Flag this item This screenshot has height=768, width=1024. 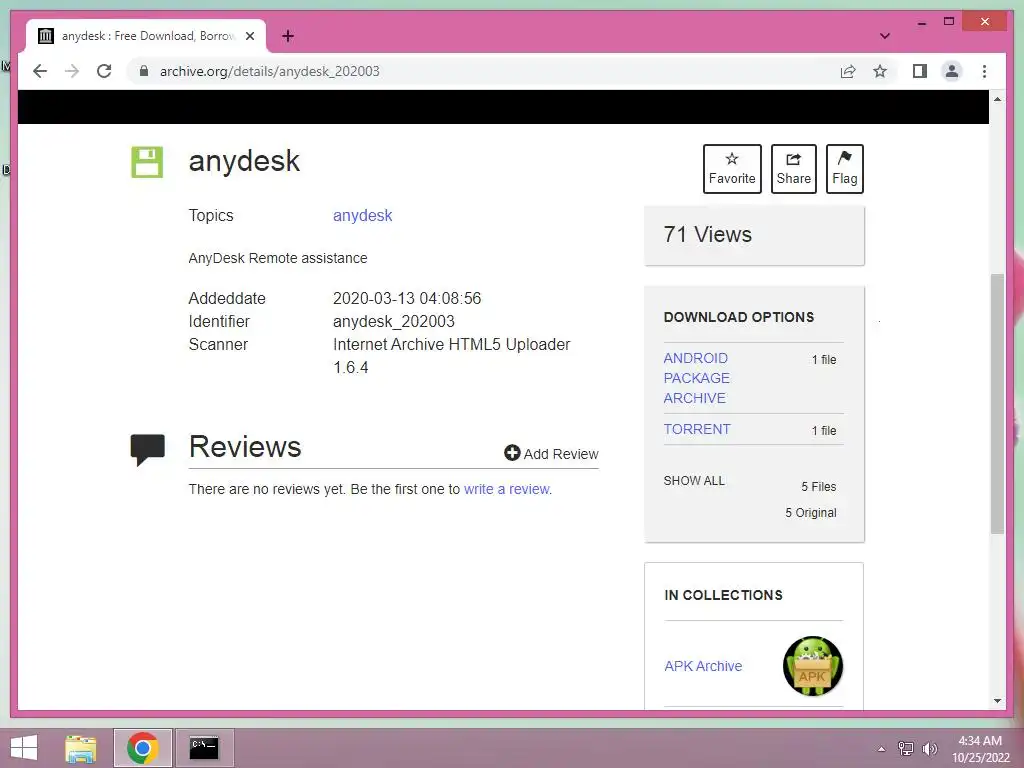click(x=844, y=168)
